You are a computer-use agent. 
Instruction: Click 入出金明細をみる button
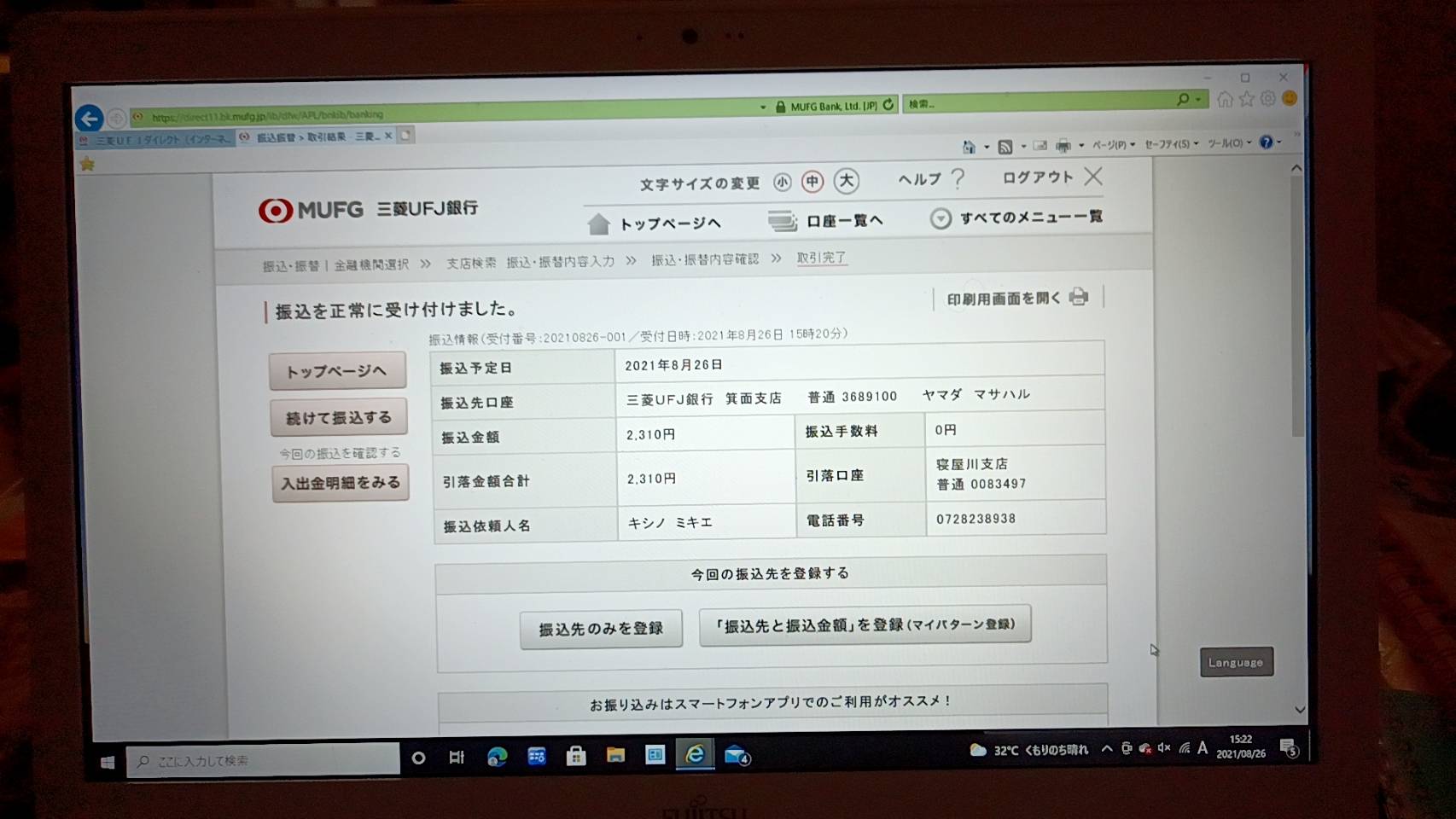341,483
